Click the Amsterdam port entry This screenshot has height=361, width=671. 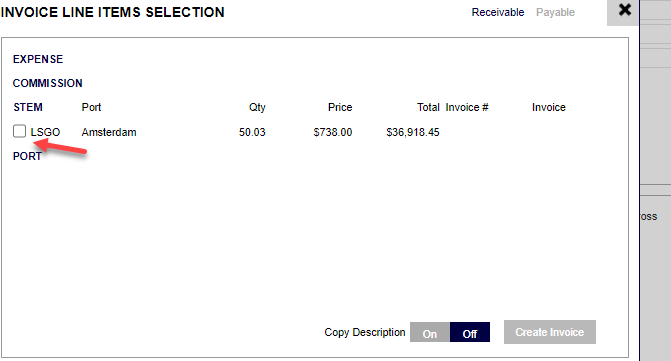(x=109, y=132)
